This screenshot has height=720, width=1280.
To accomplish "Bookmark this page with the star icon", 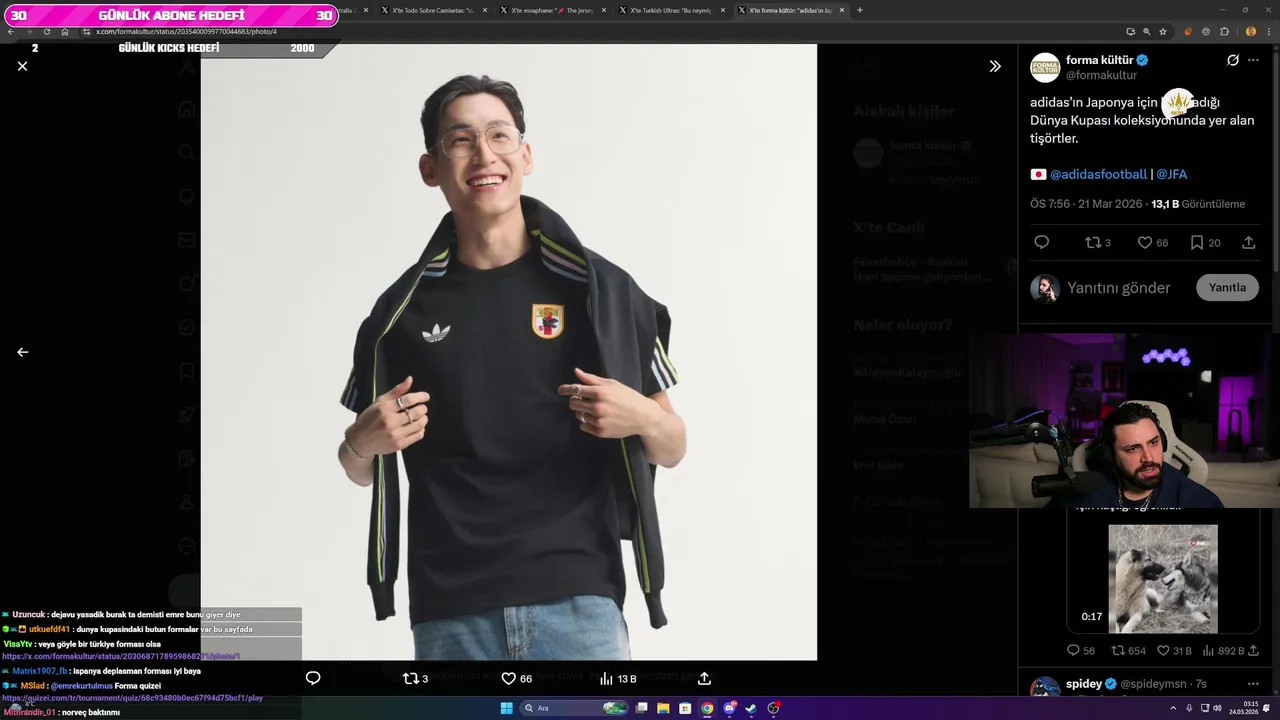I will tap(1163, 32).
